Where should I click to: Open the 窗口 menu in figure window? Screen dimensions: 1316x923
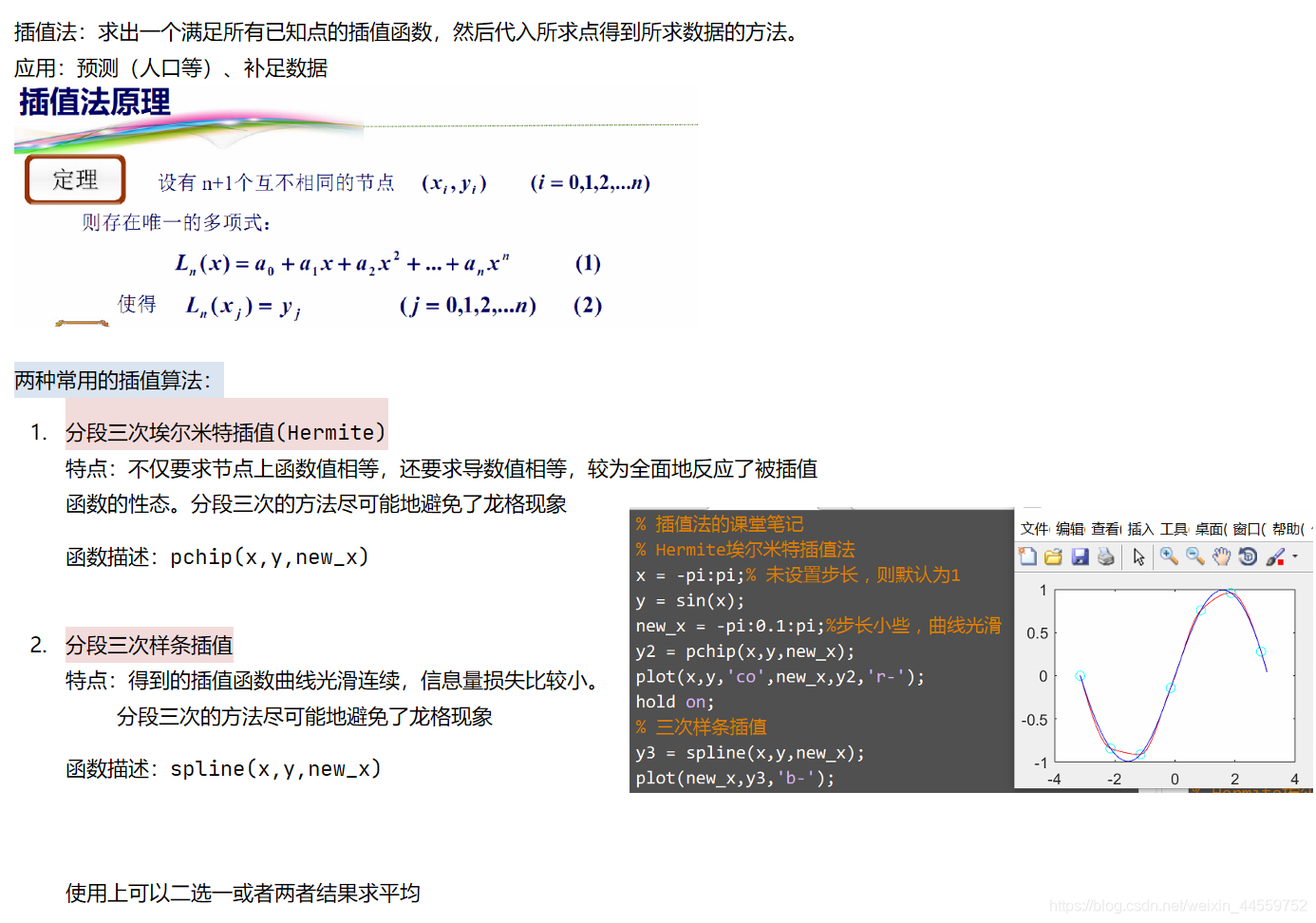click(1249, 529)
